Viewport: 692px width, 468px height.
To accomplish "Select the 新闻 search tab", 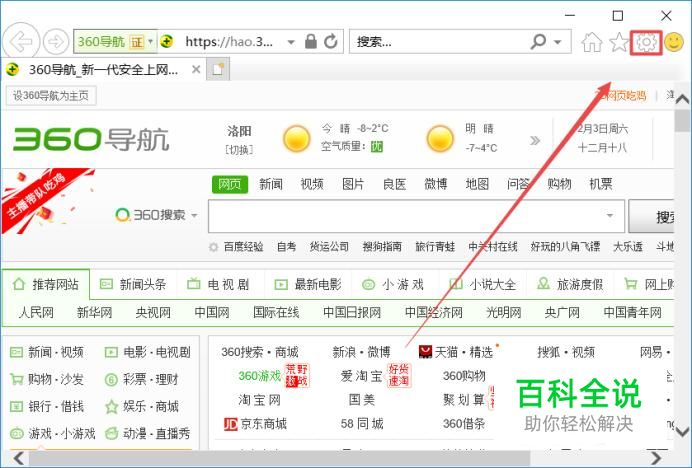I will 271,184.
